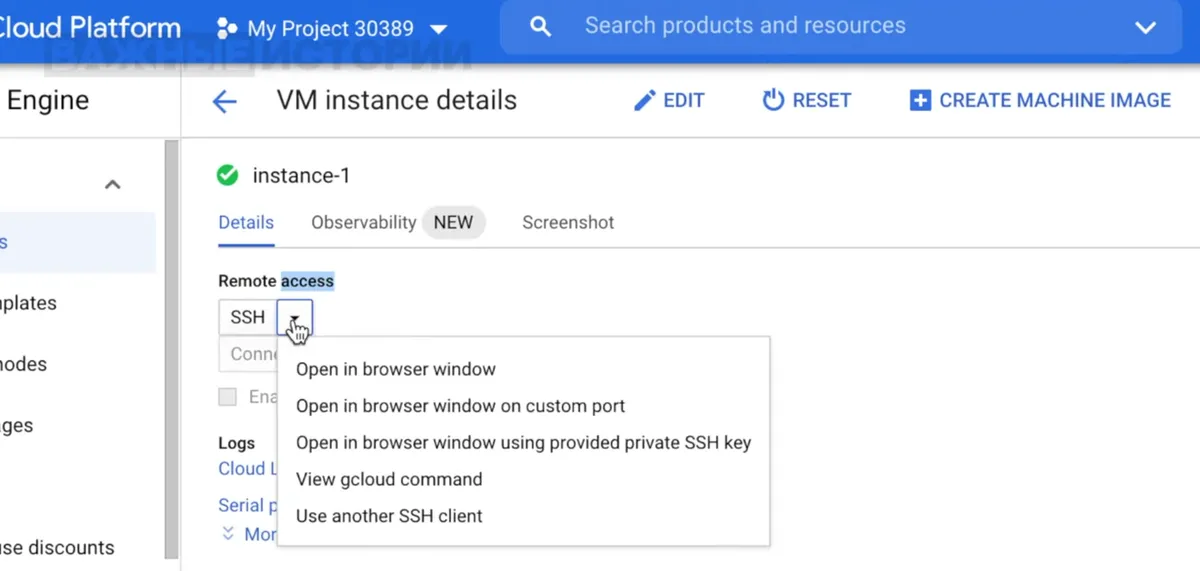
Task: Toggle the checkbox under the Connect field
Action: click(x=228, y=397)
